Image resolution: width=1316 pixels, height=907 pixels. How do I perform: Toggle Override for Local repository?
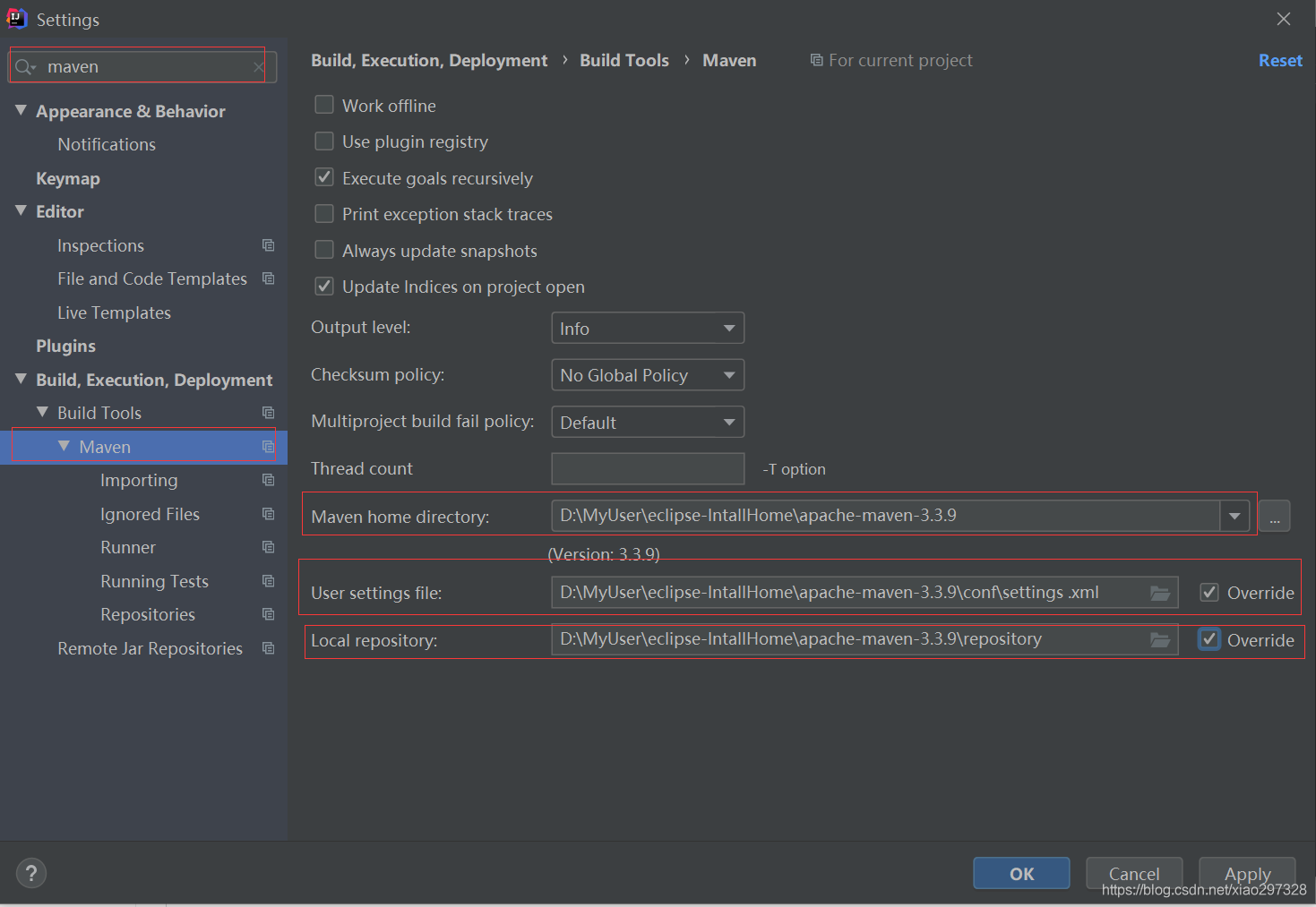[x=1209, y=639]
